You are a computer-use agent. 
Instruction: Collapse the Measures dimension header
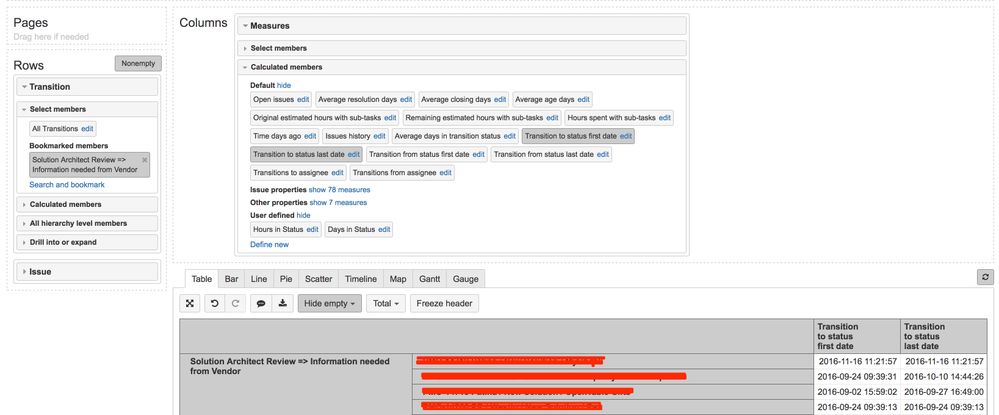click(463, 25)
